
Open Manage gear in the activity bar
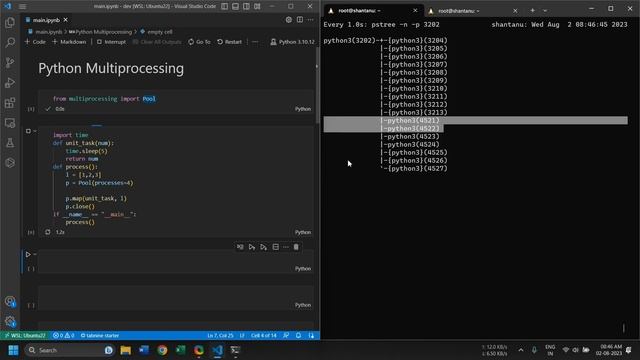(x=10, y=321)
